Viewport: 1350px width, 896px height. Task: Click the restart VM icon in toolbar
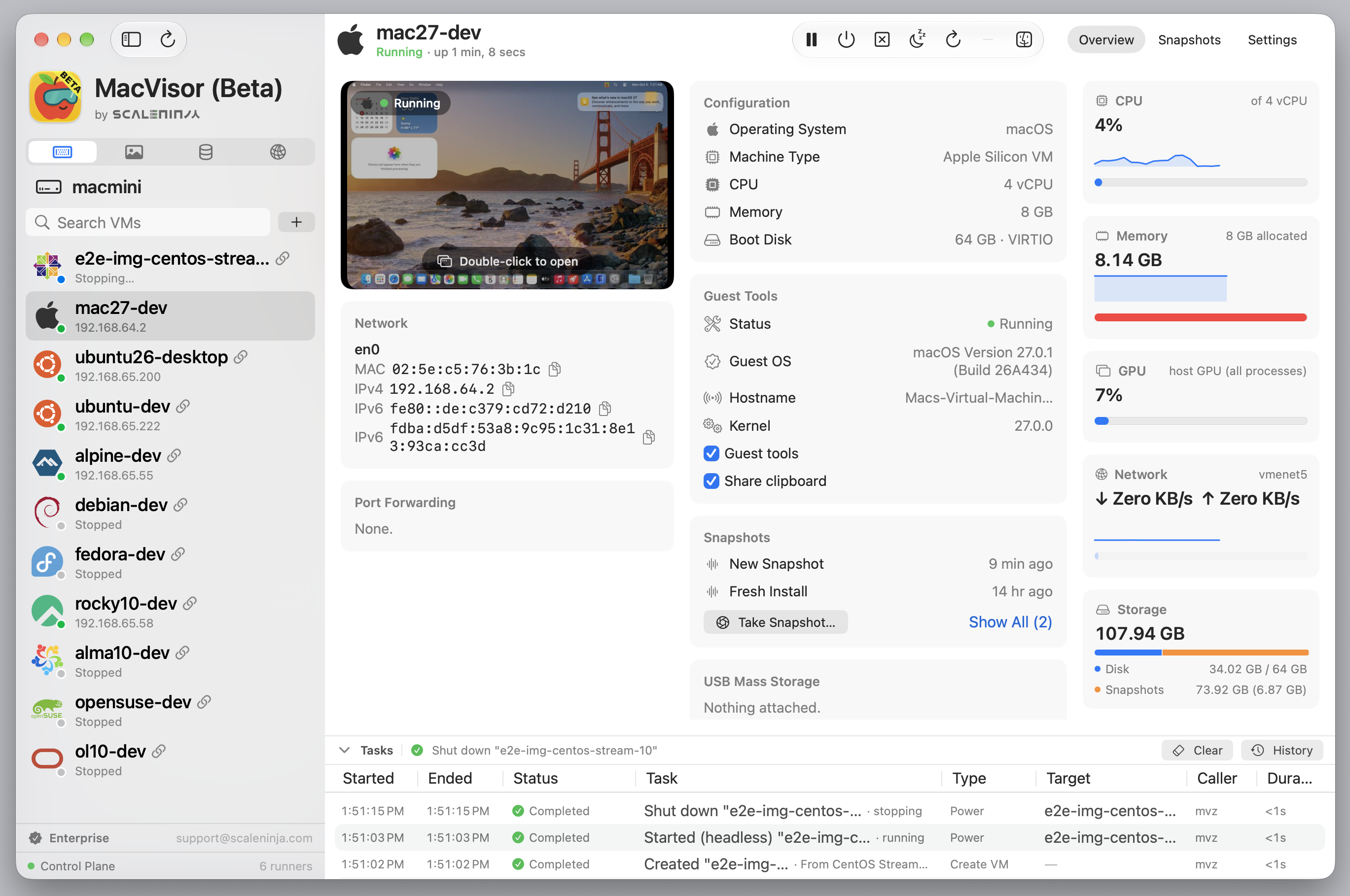click(953, 39)
